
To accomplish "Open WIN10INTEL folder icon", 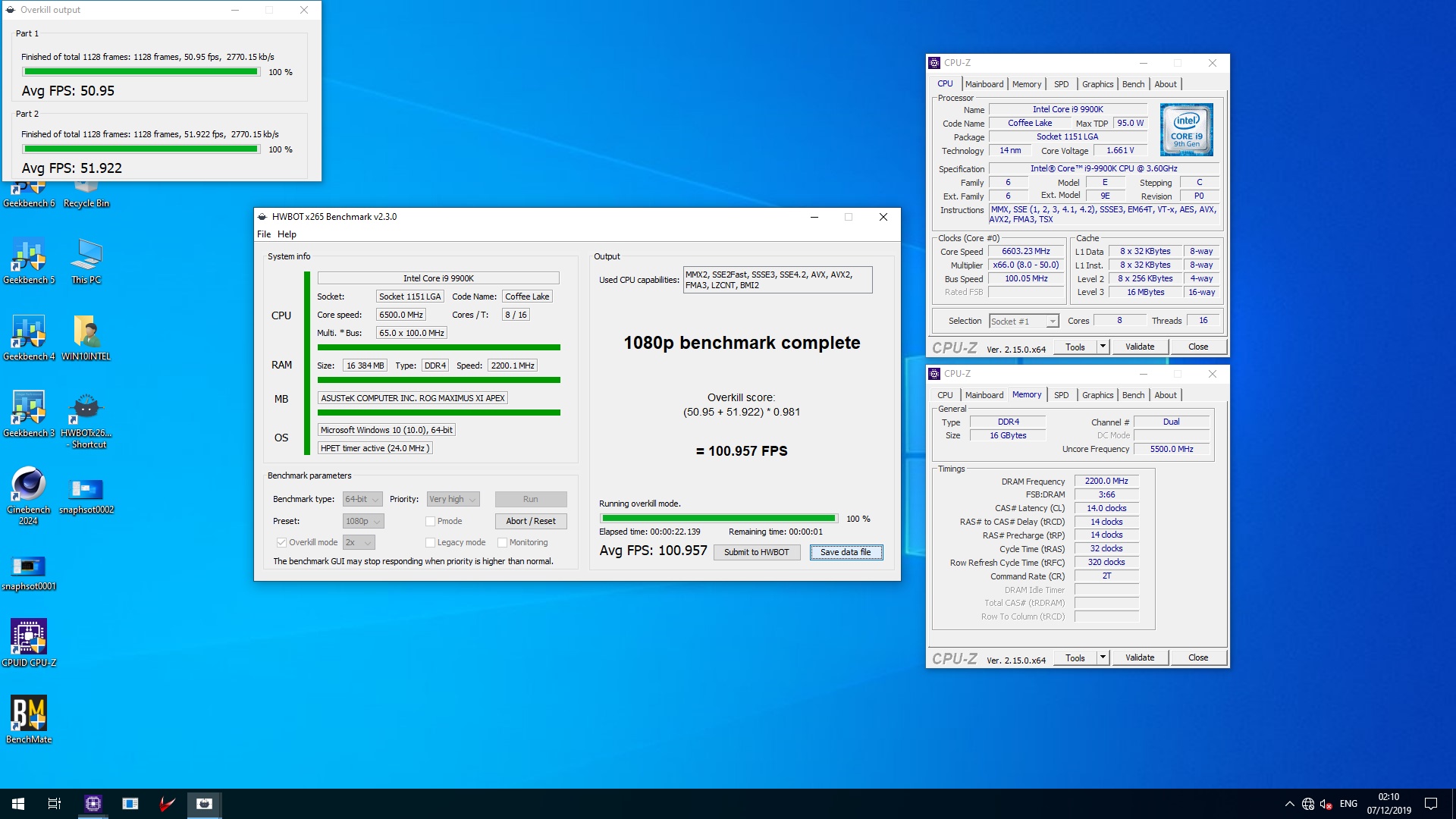I will pos(86,338).
